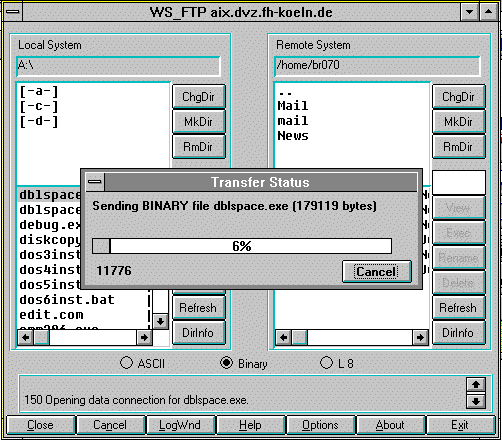This screenshot has width=502, height=443.
Task: Click the remote MkDir button
Action: [459, 122]
